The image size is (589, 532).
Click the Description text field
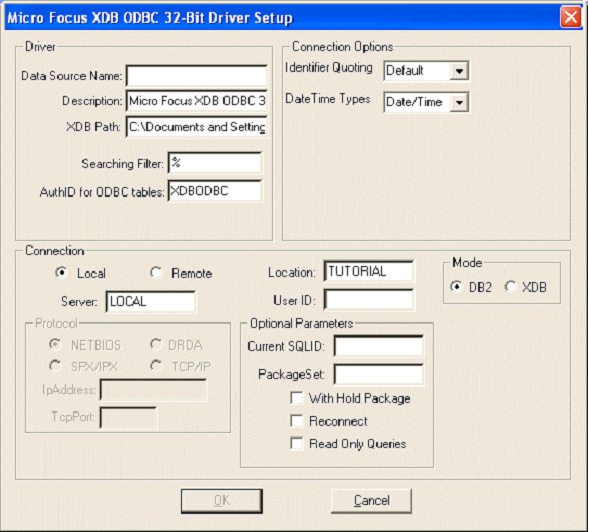(x=196, y=101)
